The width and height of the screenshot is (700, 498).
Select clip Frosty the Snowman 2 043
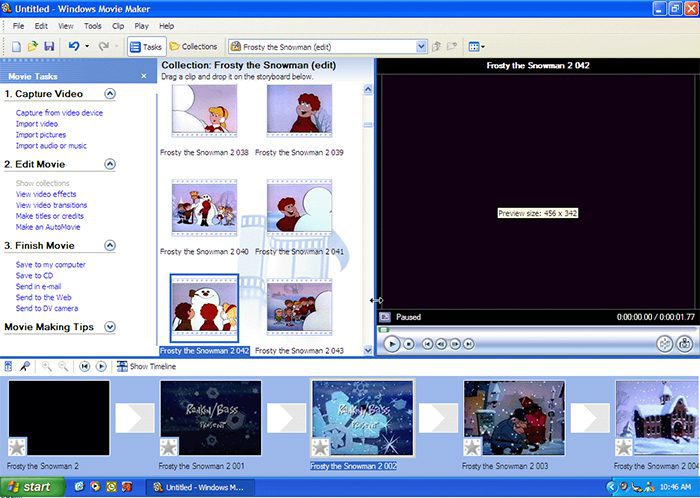(300, 307)
